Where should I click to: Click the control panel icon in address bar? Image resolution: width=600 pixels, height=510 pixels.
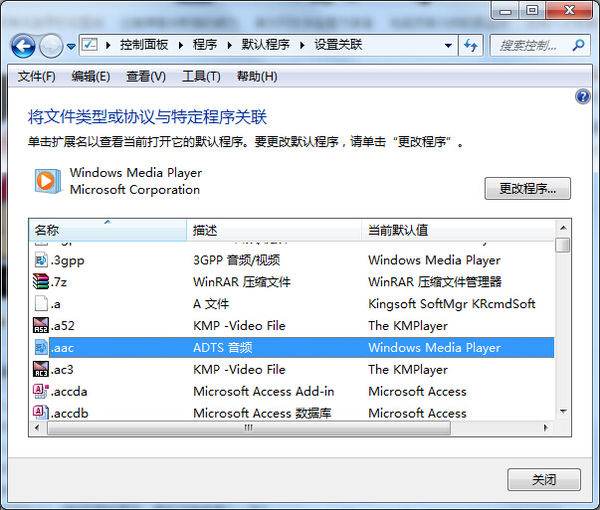point(90,45)
